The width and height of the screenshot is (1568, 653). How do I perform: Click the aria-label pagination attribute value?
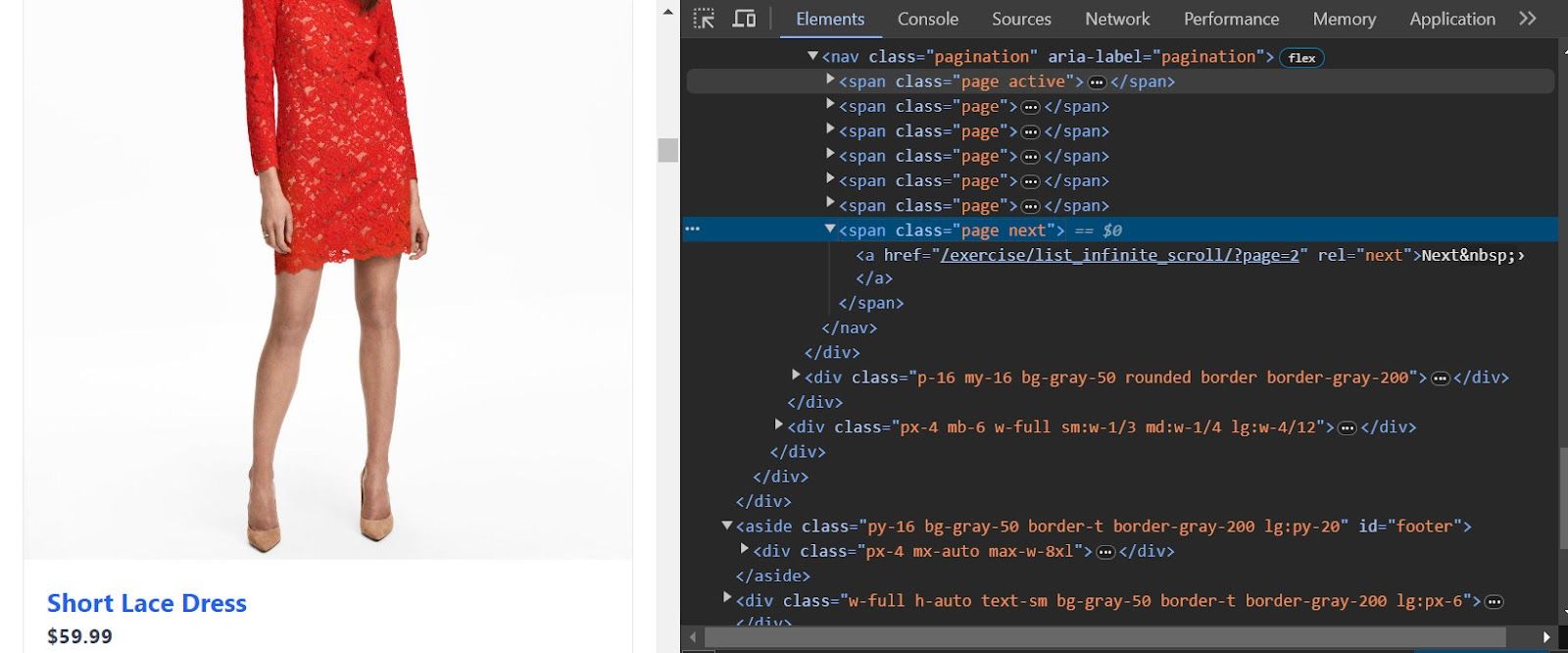pyautogui.click(x=1208, y=57)
